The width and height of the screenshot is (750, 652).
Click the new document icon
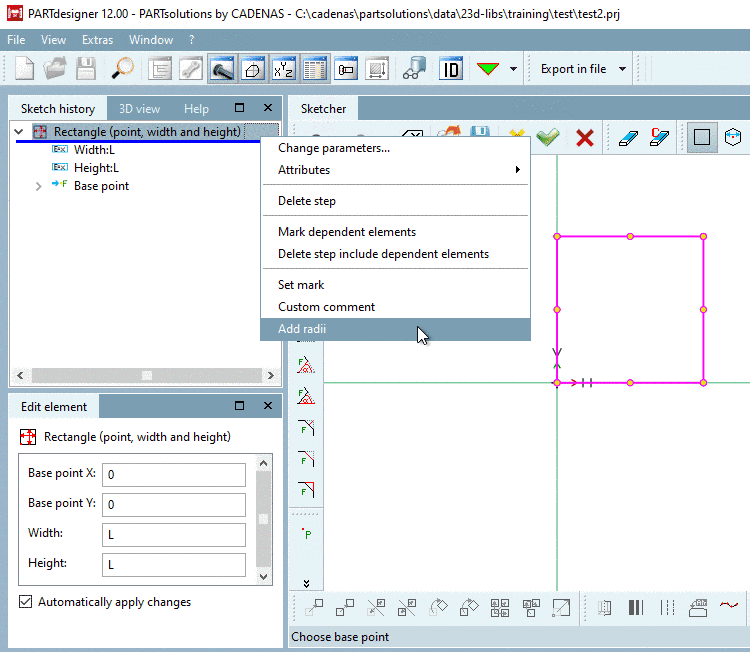[24, 69]
